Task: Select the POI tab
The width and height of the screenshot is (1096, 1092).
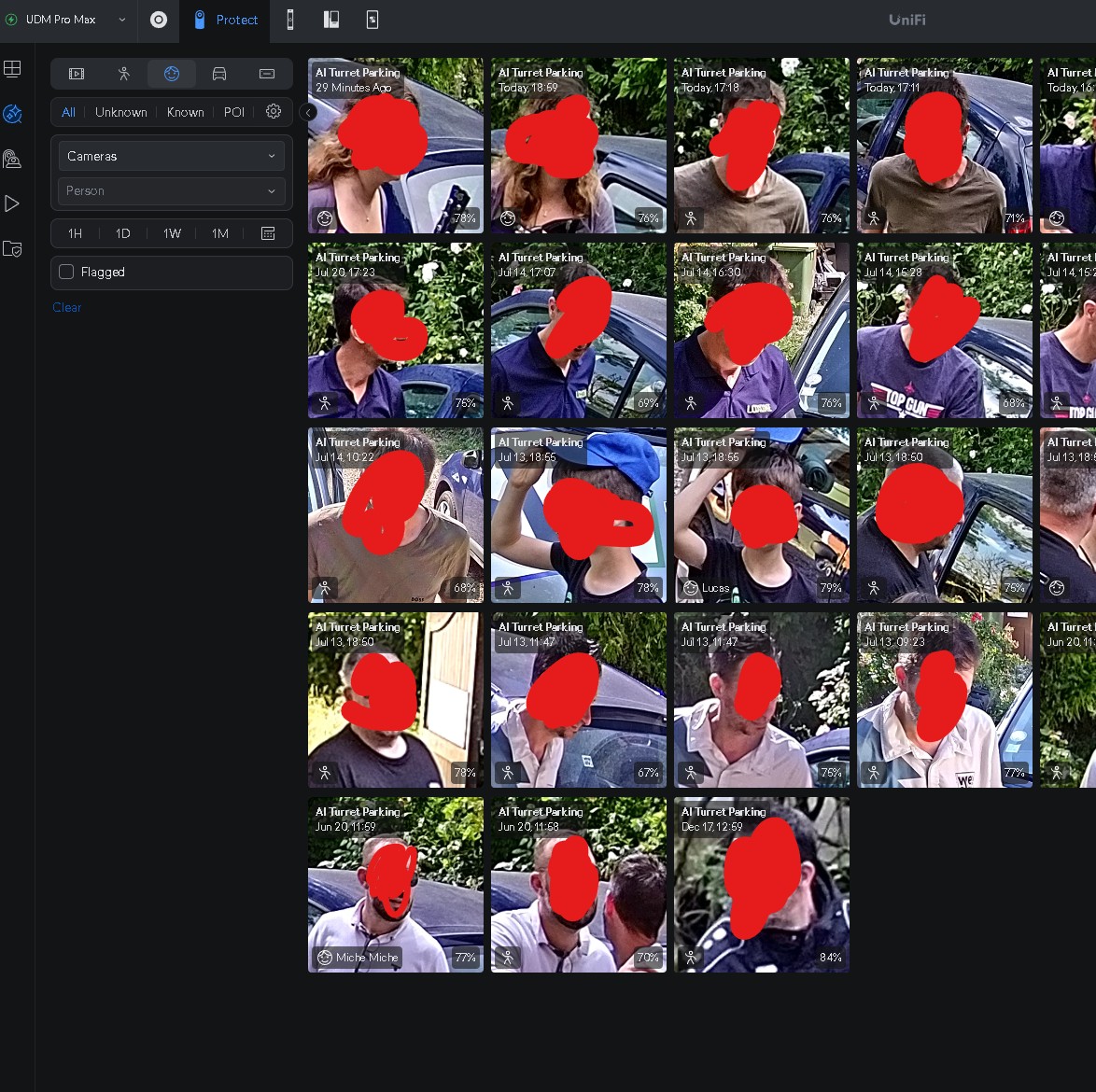Action: [233, 112]
